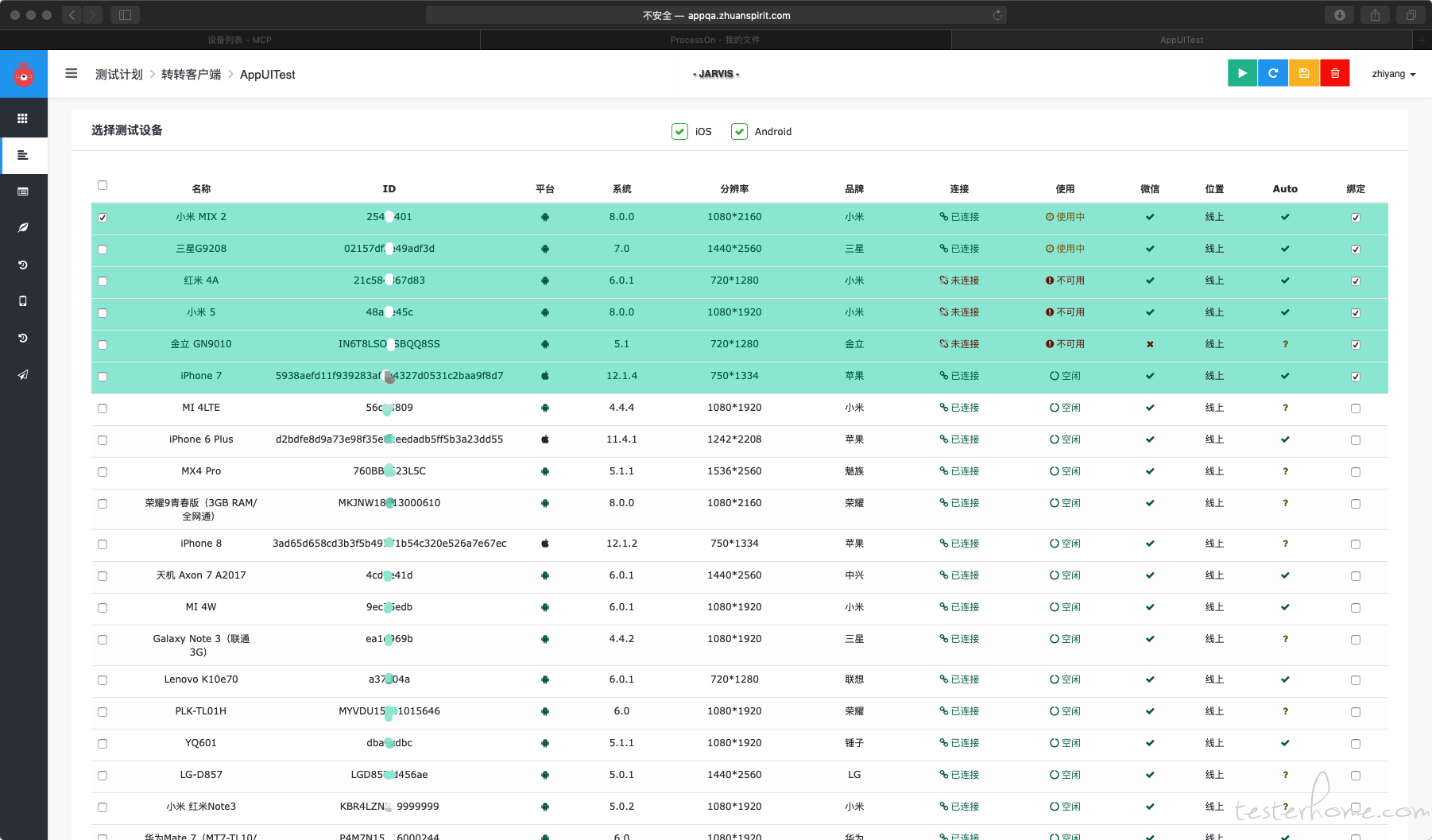This screenshot has height=840, width=1432.
Task: Check the MI 4LTE row selection checkbox
Action: (x=103, y=408)
